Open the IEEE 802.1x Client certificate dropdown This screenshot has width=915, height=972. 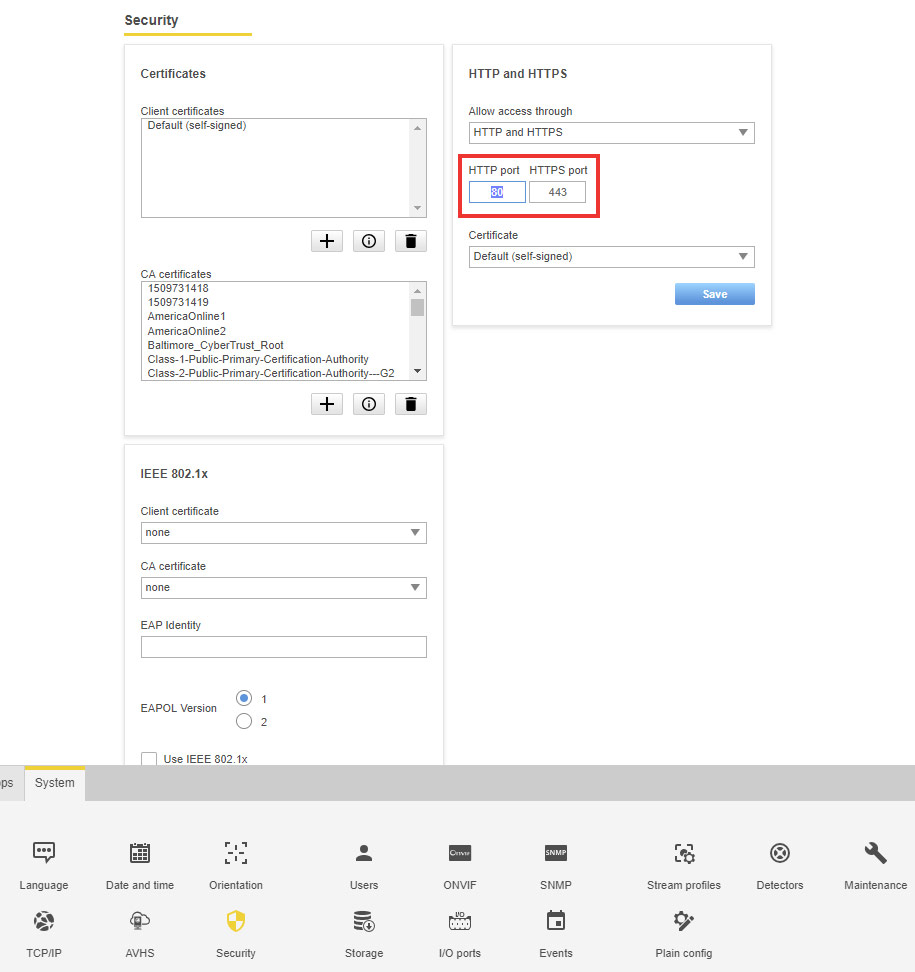283,533
